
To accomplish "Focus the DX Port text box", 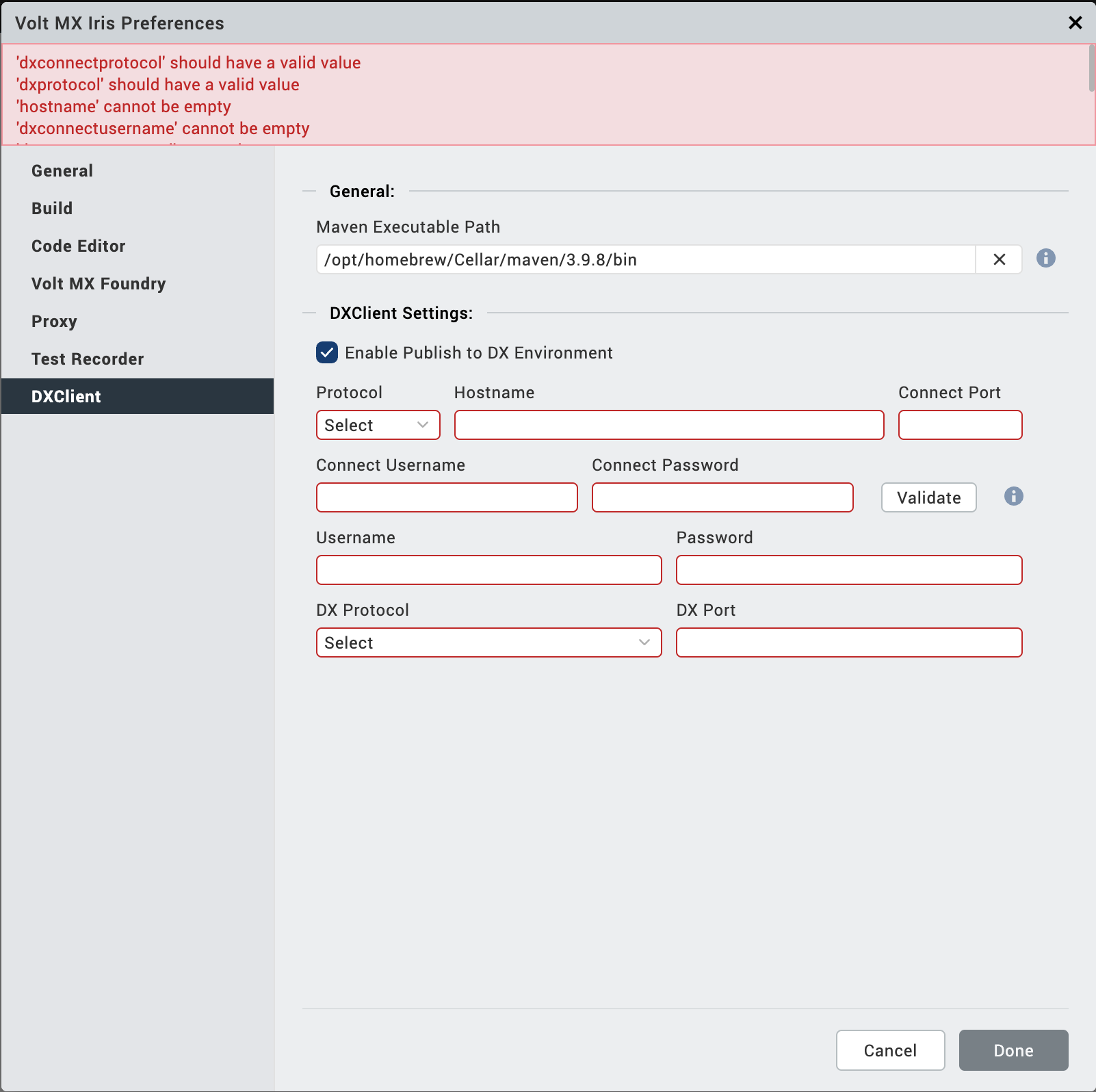I will pos(848,642).
